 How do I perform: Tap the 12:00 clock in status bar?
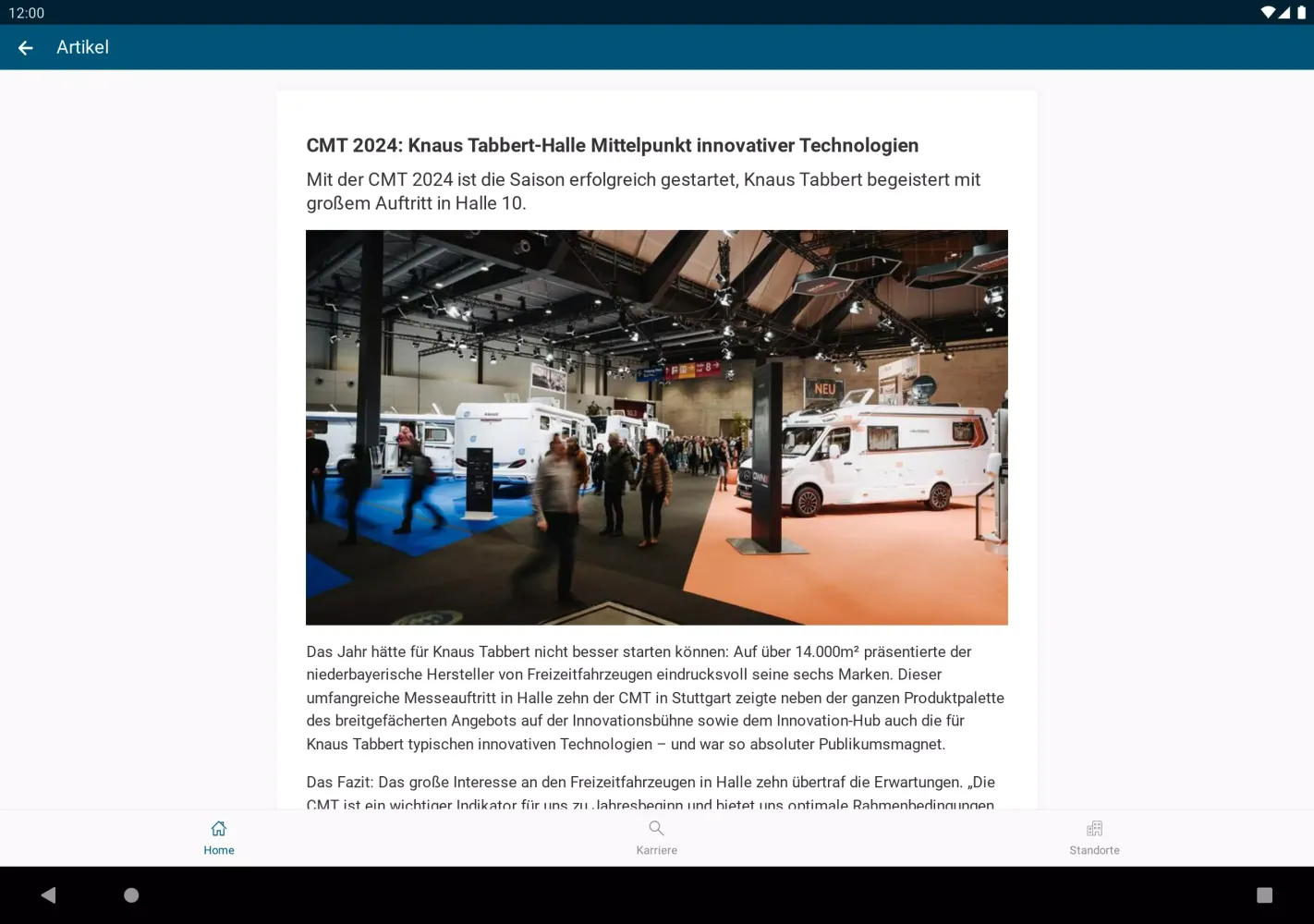pyautogui.click(x=27, y=13)
